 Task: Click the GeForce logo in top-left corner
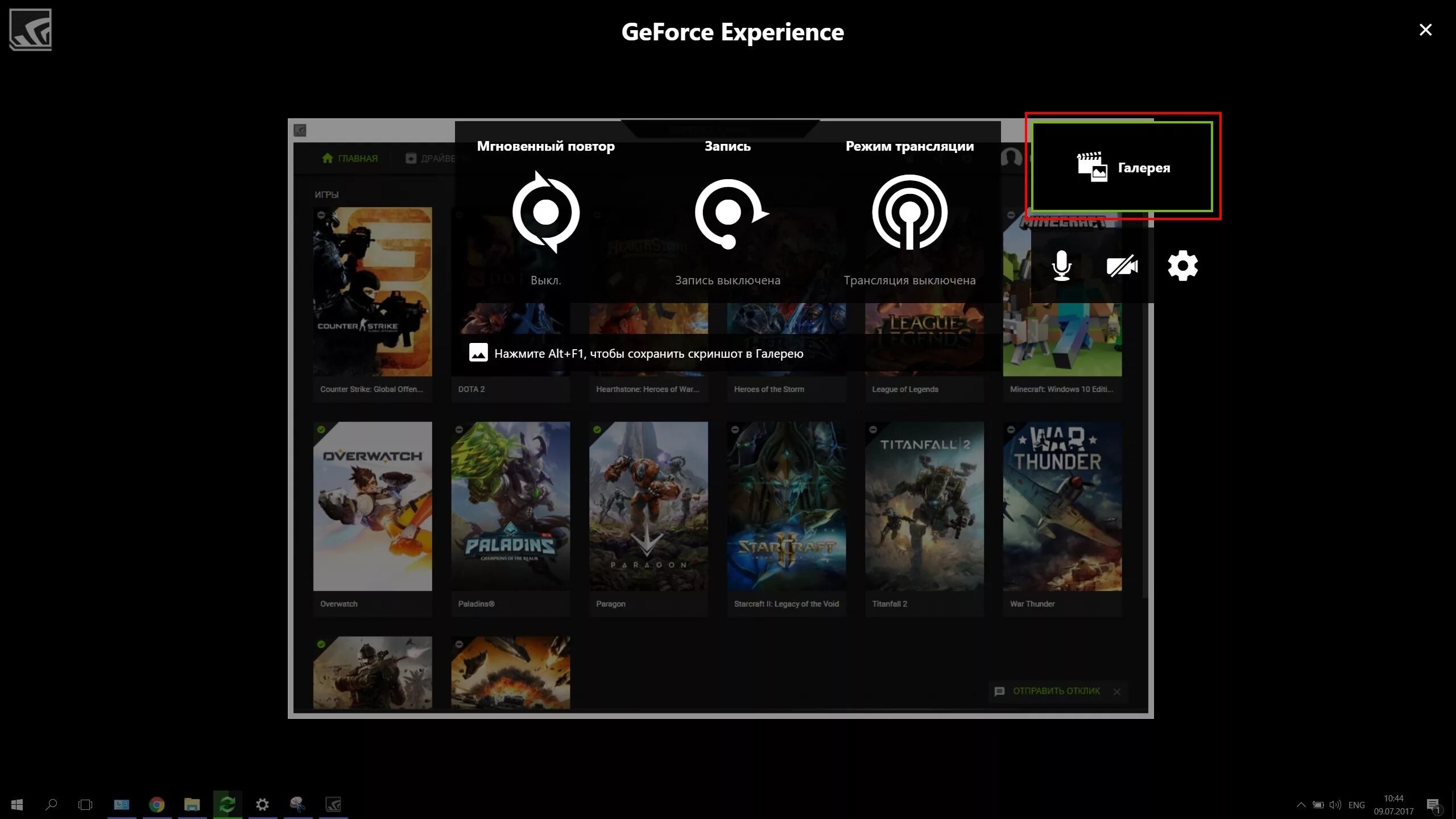(x=31, y=30)
